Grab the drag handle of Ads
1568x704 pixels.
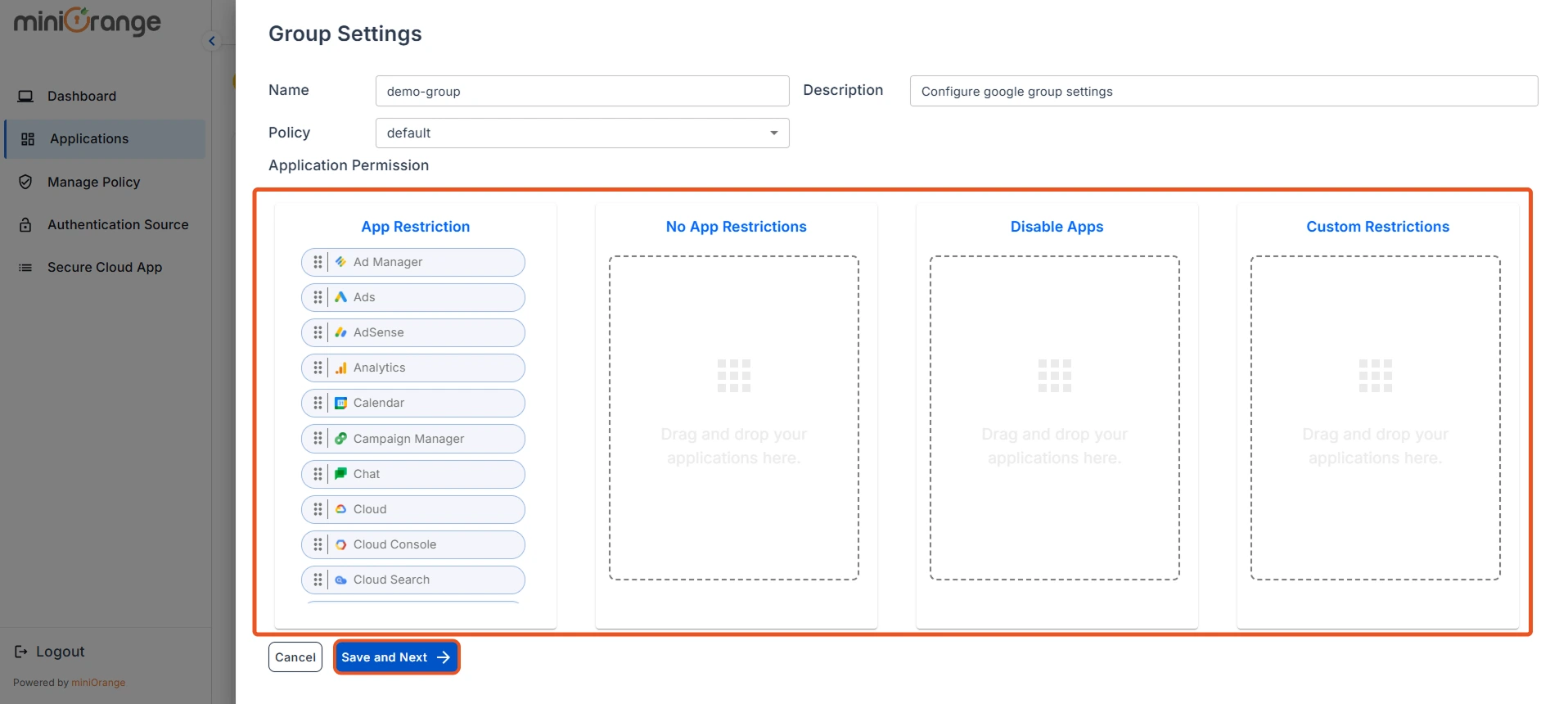pos(318,297)
